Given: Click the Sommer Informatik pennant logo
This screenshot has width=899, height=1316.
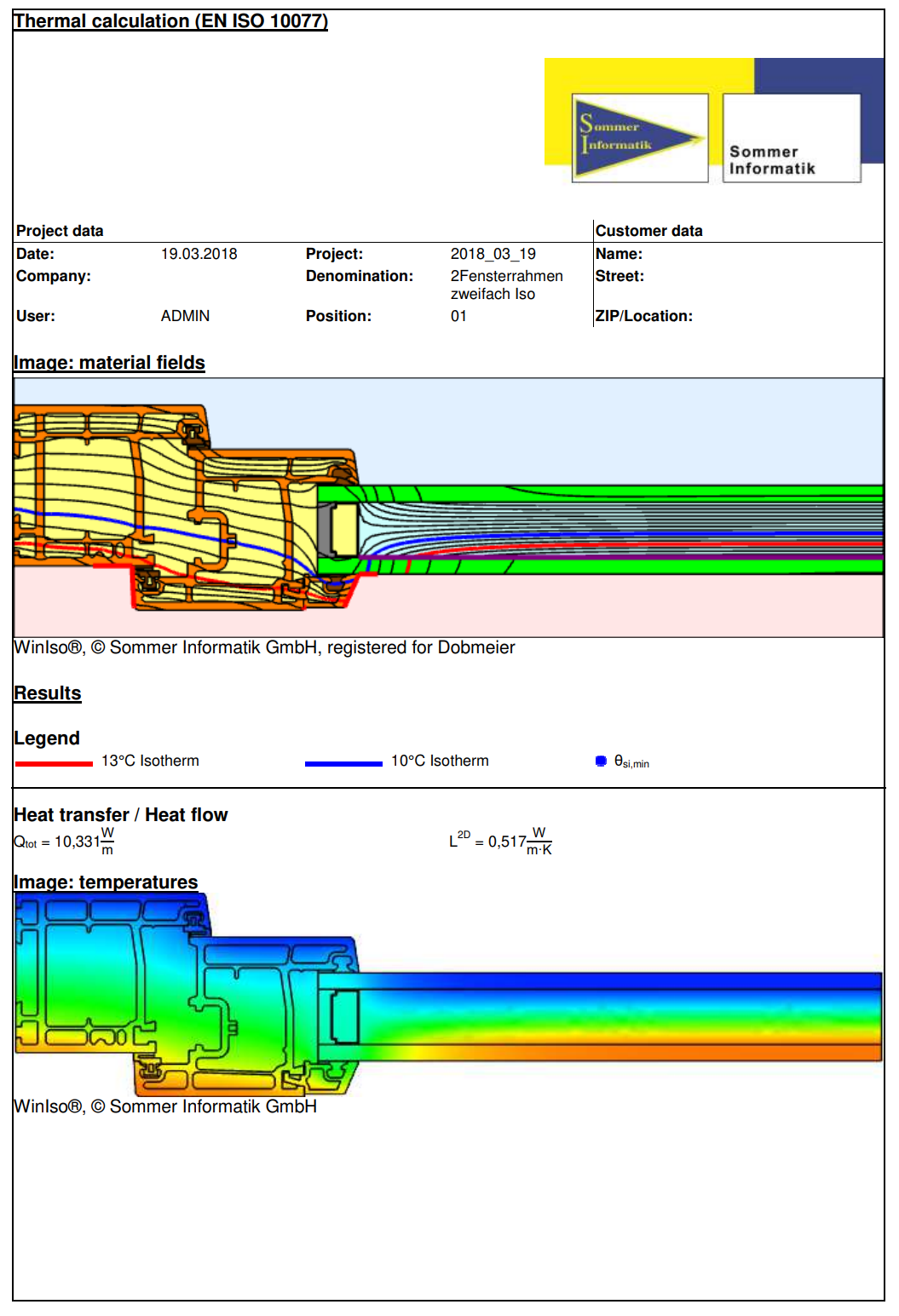Looking at the screenshot, I should 639,138.
